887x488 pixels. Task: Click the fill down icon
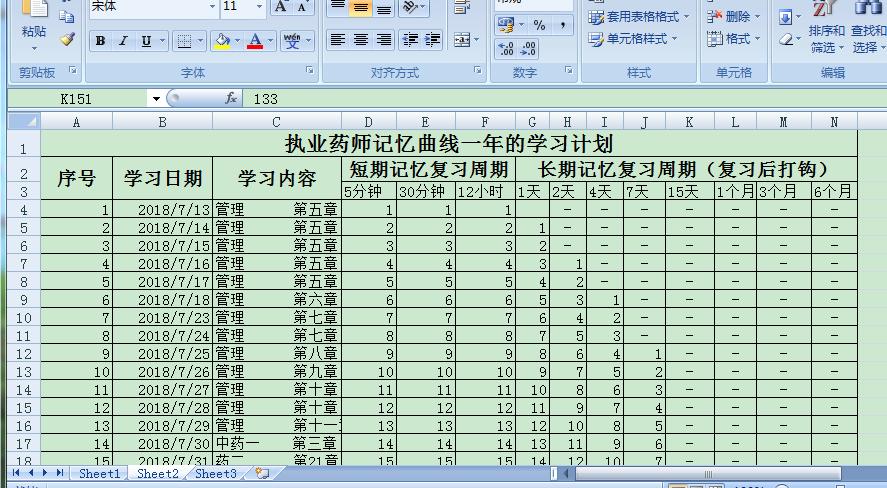[x=785, y=18]
